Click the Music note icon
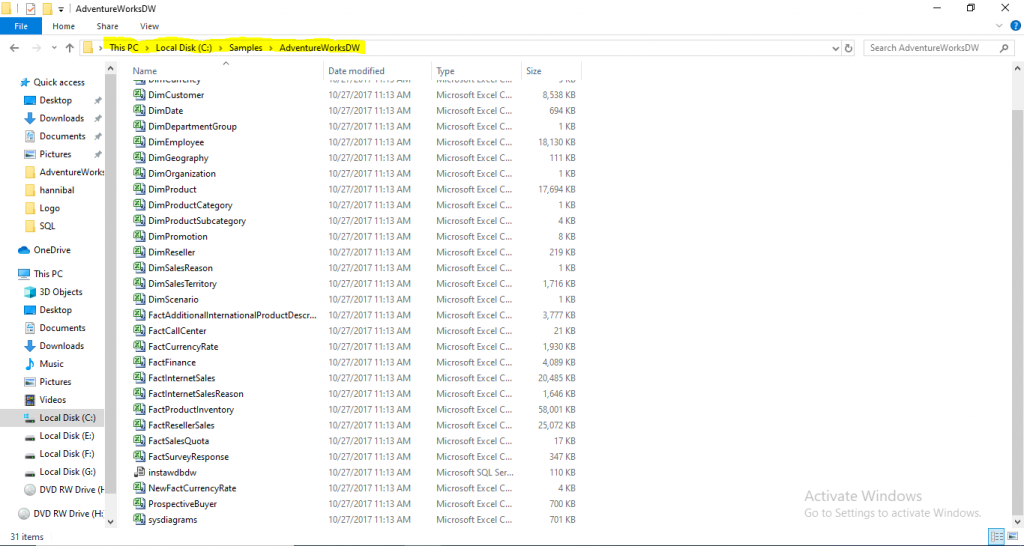Viewport: 1024px width, 546px height. 29,364
